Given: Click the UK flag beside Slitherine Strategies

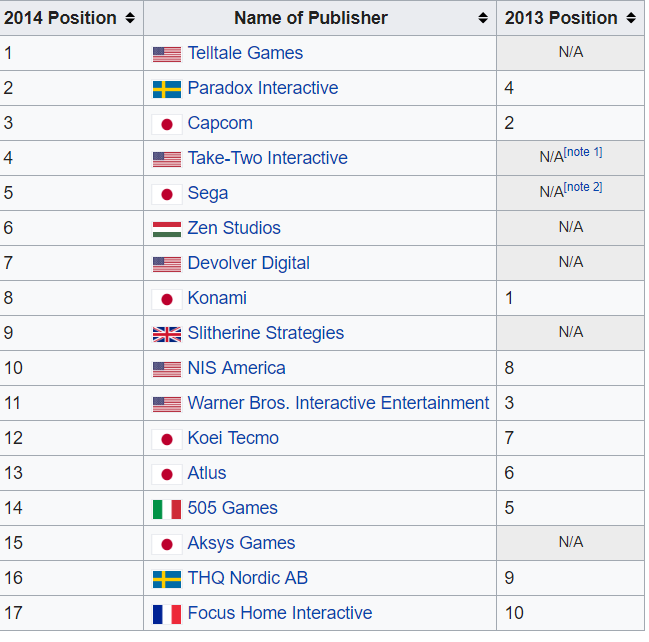Looking at the screenshot, I should [167, 334].
